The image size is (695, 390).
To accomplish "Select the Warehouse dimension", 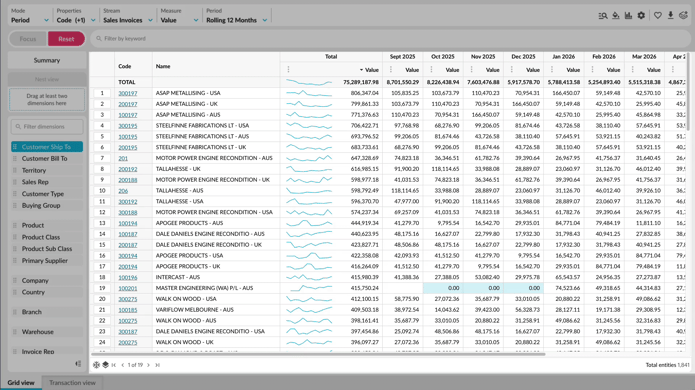I will (x=47, y=332).
